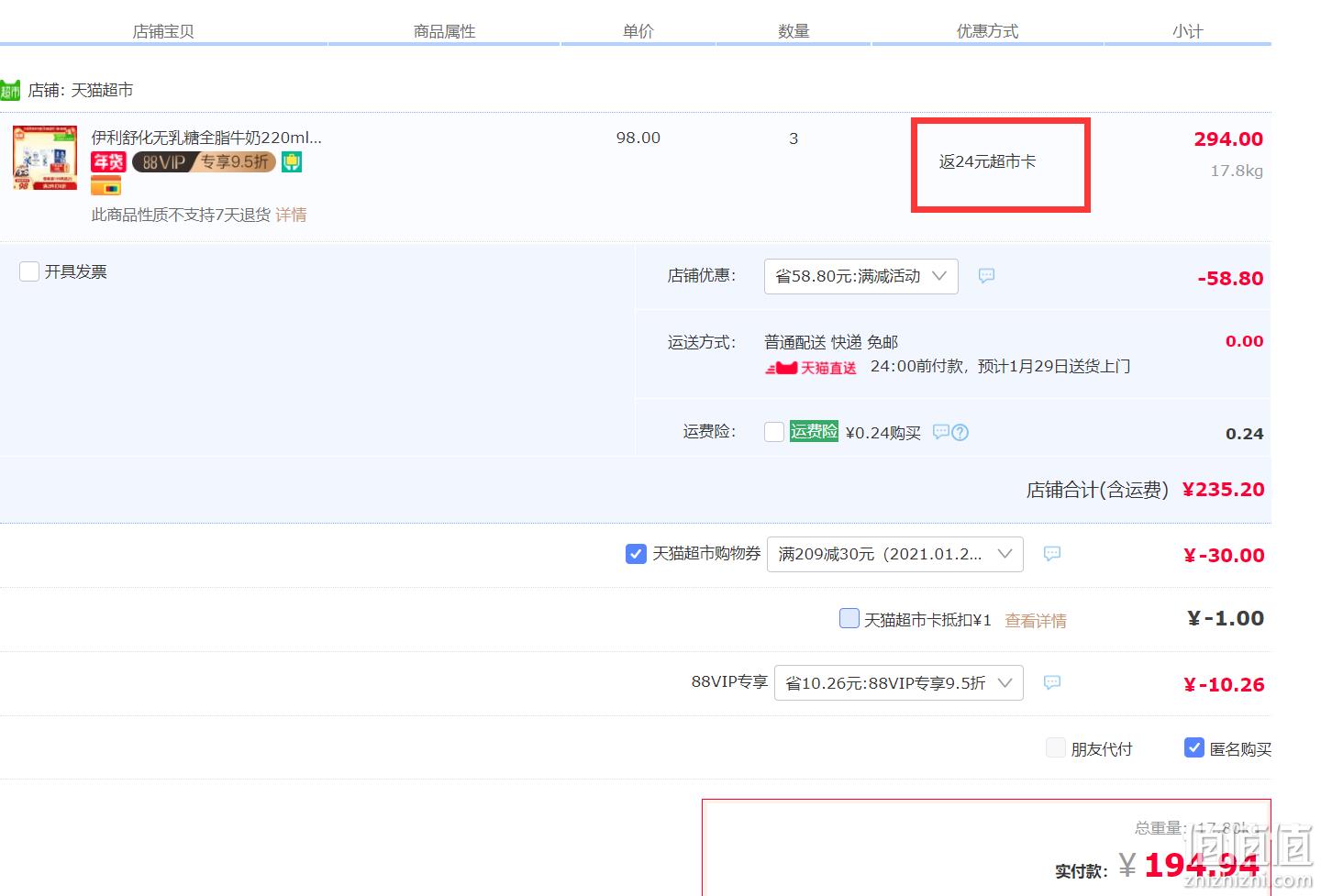Expand the 省10.26元:88VIP专享9.5折 dropdown
The image size is (1321, 896).
899,682
